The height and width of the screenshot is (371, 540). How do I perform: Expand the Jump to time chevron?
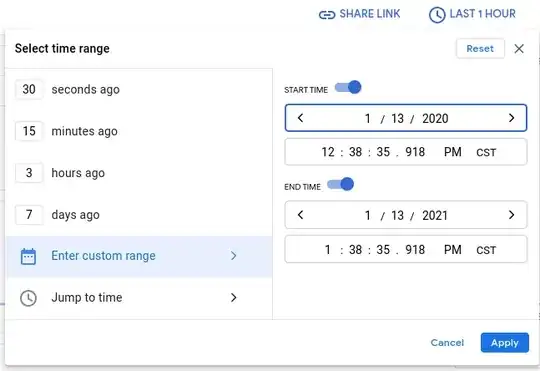233,298
